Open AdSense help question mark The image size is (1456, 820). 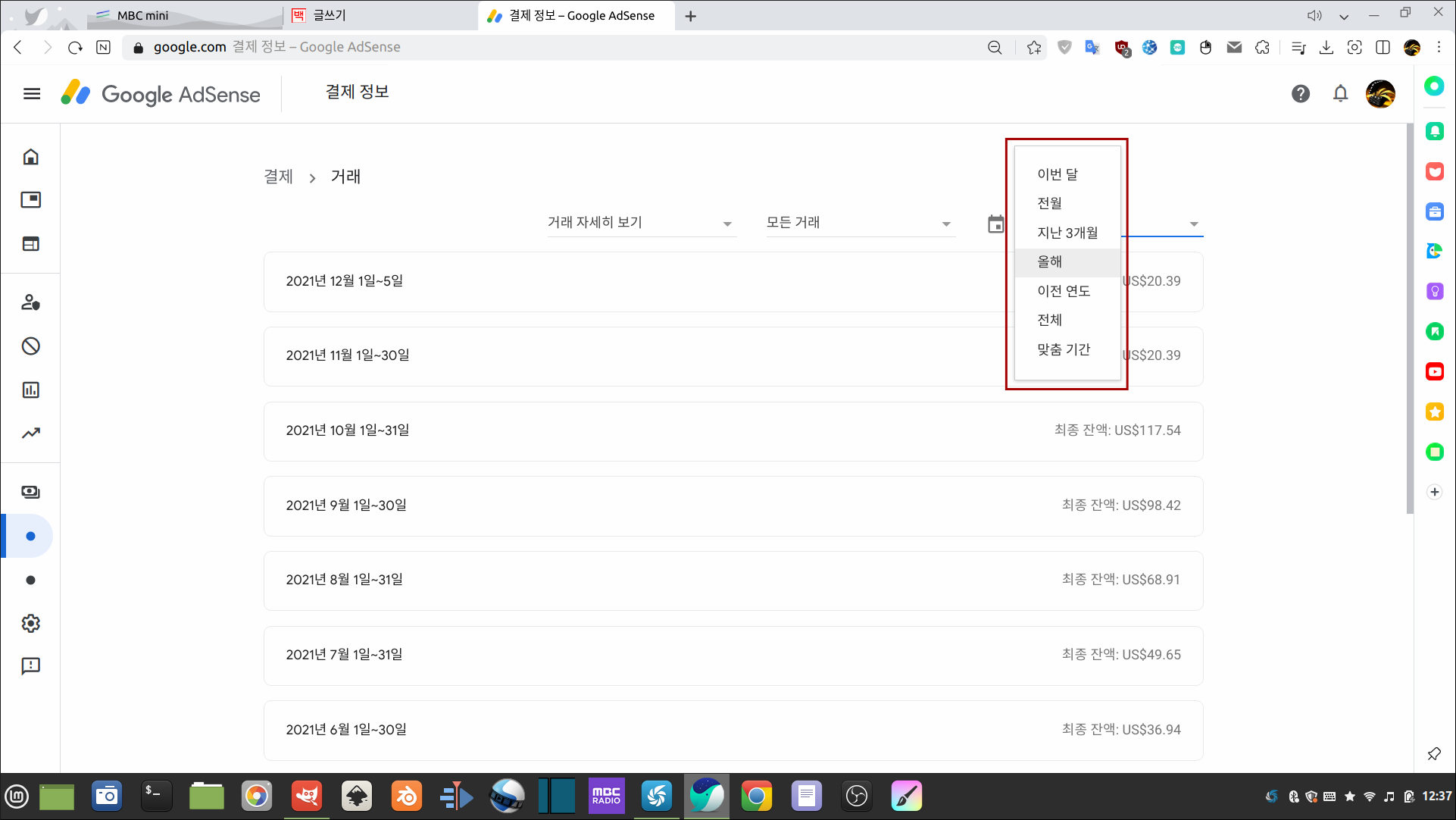(x=1301, y=93)
